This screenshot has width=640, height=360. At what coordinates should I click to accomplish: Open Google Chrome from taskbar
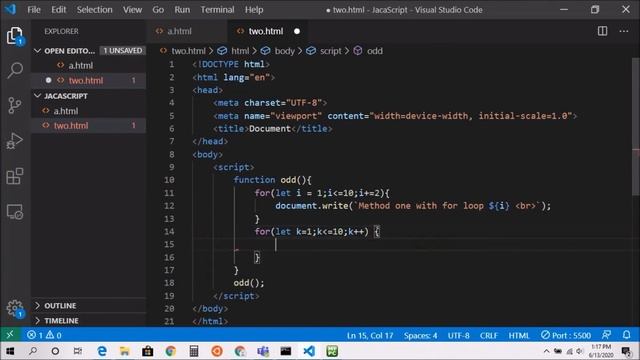[171, 351]
